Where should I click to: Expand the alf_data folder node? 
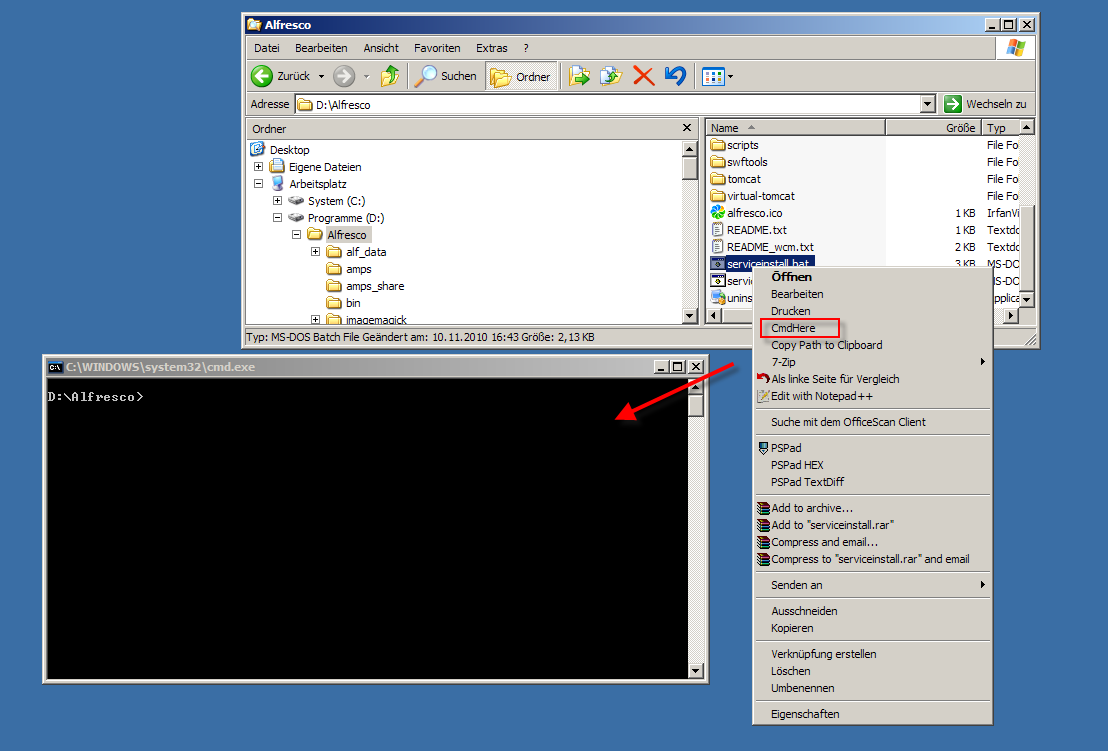pyautogui.click(x=316, y=252)
